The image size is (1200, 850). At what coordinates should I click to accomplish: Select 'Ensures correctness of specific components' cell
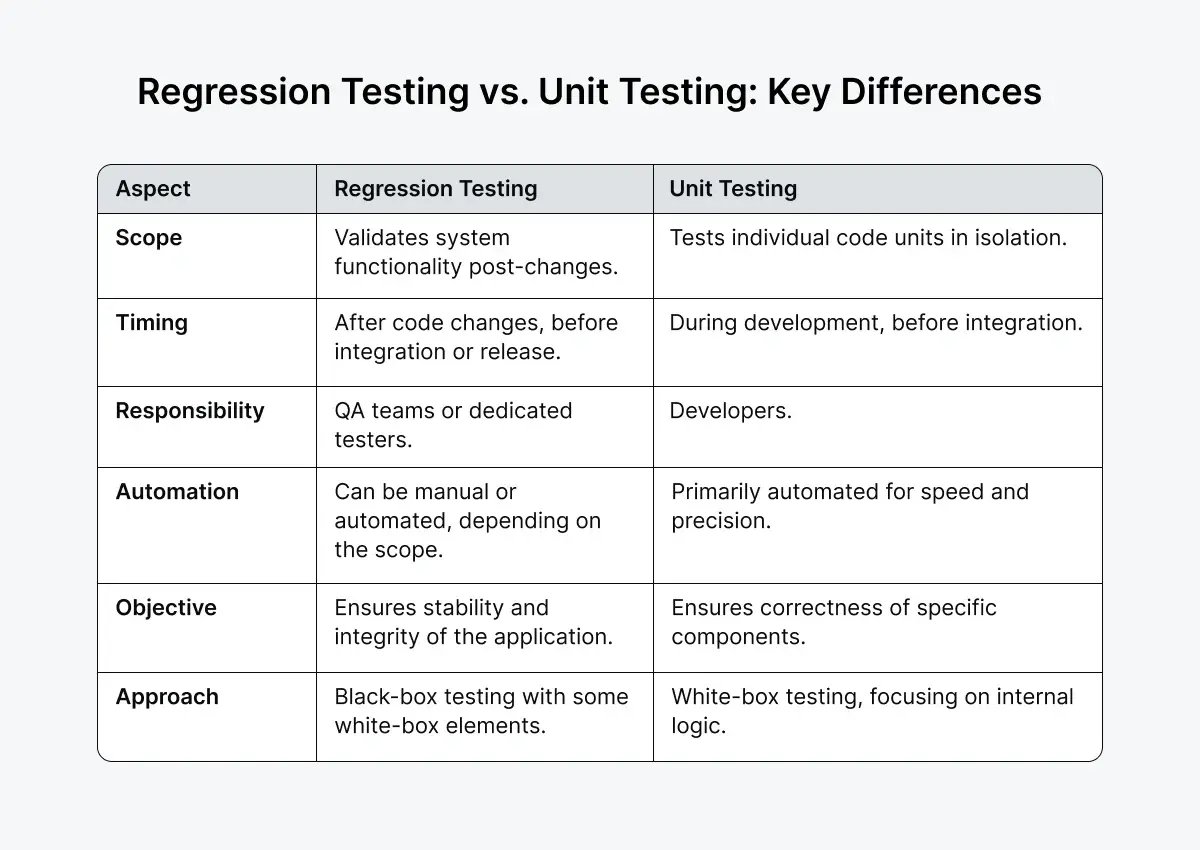click(x=834, y=622)
